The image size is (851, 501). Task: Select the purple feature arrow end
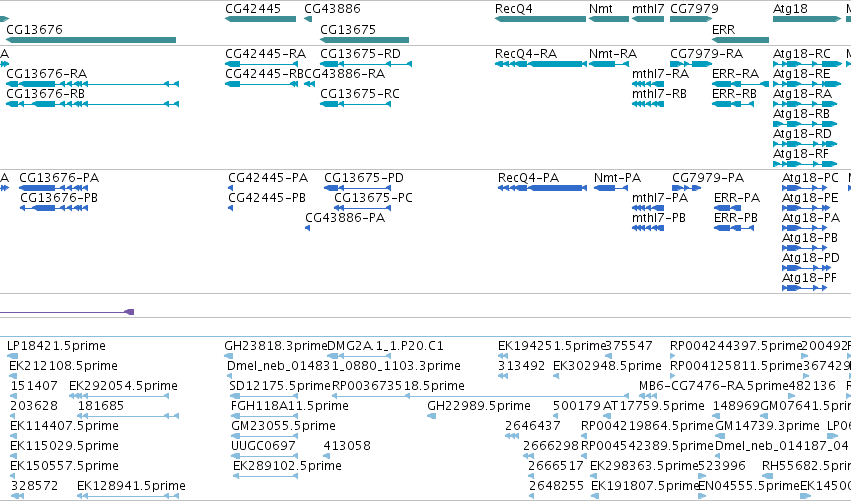129,312
